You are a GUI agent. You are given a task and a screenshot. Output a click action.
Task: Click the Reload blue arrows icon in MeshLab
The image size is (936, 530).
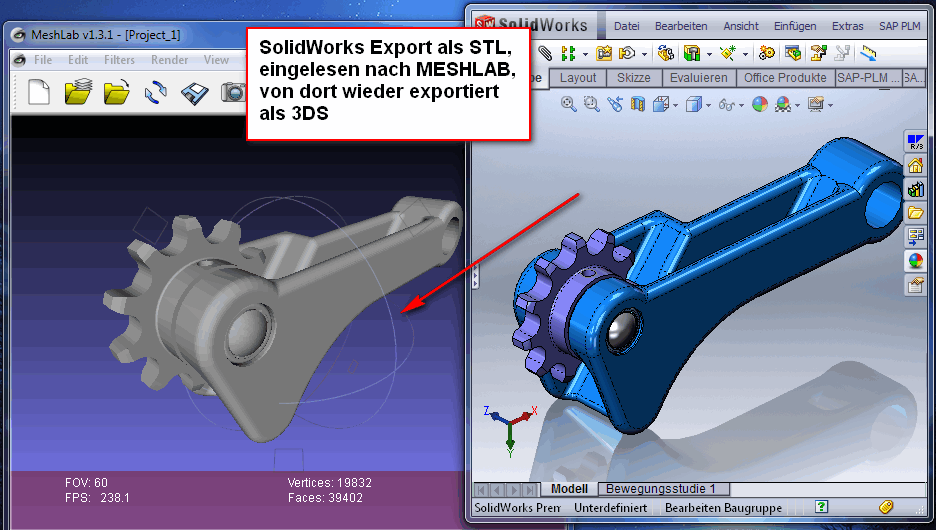click(x=156, y=93)
